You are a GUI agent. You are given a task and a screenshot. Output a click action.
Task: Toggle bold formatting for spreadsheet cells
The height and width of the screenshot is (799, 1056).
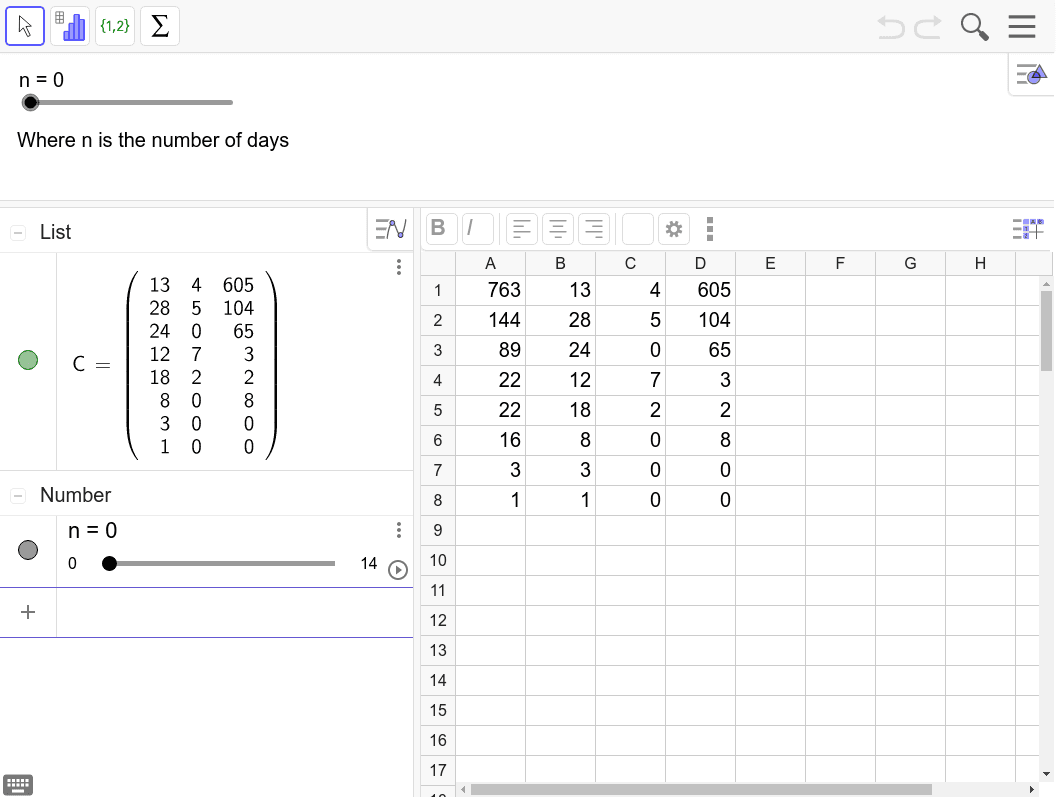[x=440, y=228]
